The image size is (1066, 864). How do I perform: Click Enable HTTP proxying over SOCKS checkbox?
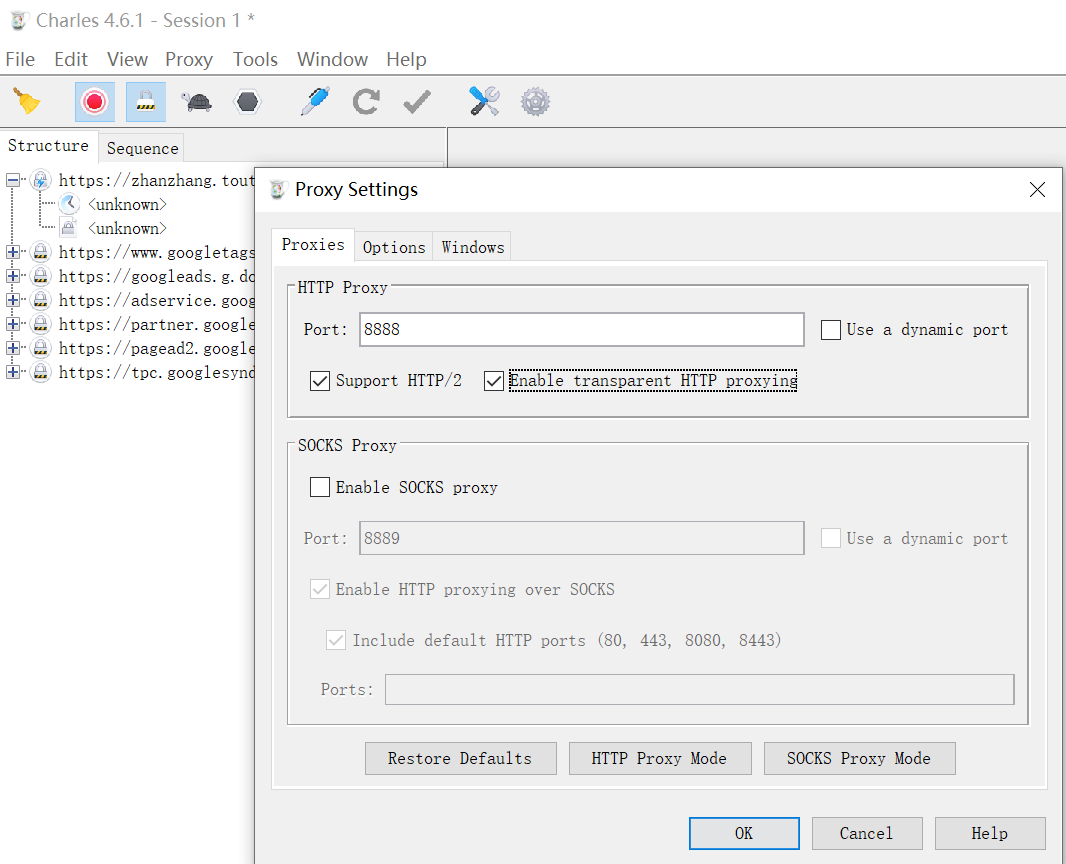tap(320, 589)
